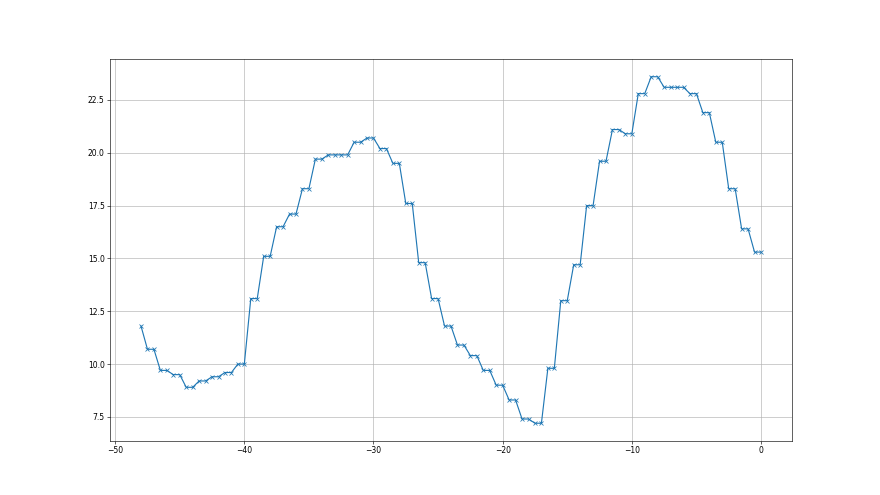
Task: Click the y-axis tick label 17.5
Action: pos(94,206)
